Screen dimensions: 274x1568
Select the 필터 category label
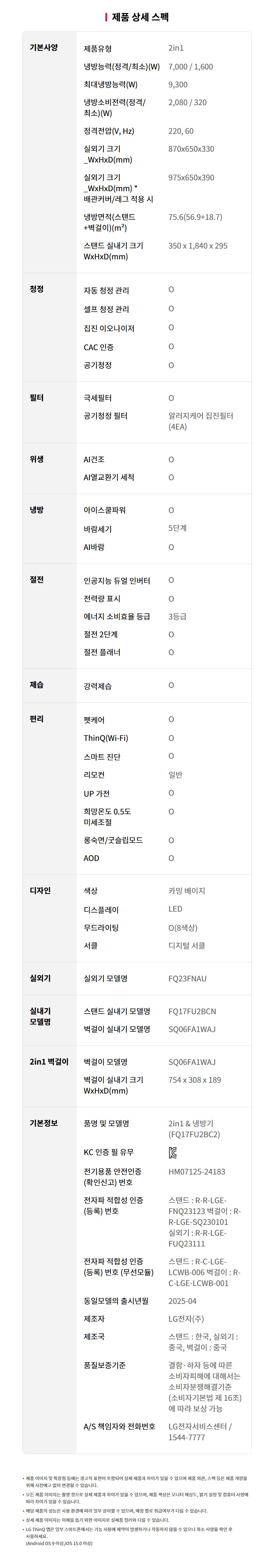tap(37, 397)
